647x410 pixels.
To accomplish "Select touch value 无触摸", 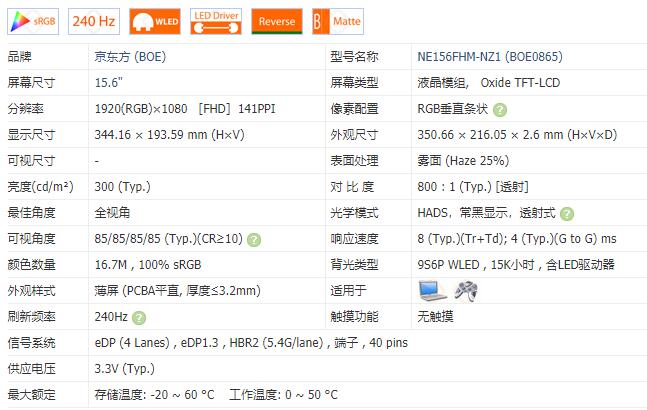I will click(x=435, y=316).
